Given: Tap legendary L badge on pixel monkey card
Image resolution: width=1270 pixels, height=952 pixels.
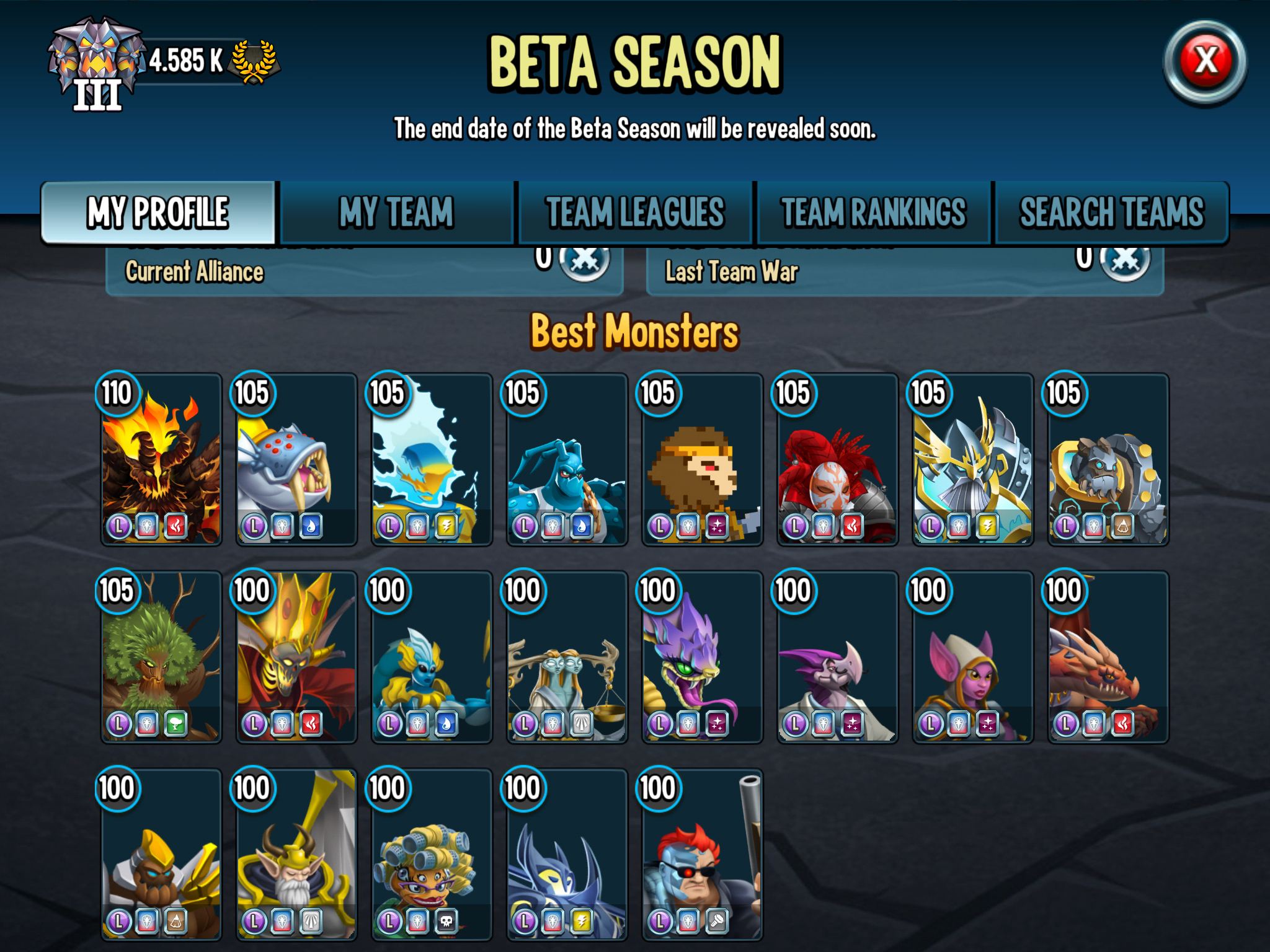Looking at the screenshot, I should coord(660,526).
